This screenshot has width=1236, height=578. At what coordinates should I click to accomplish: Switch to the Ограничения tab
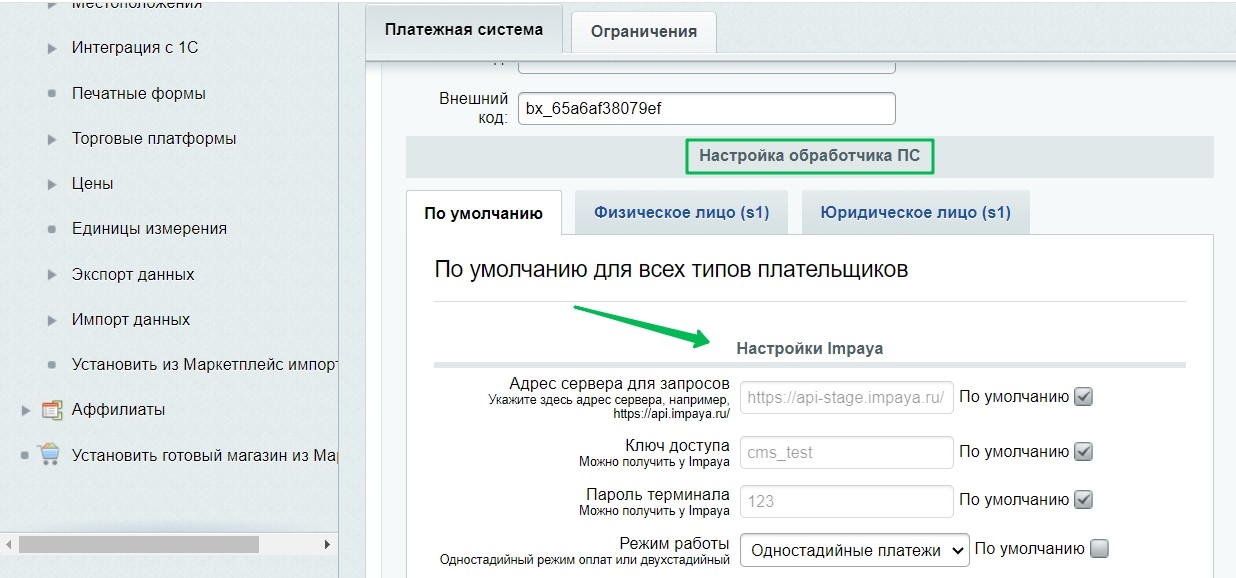pyautogui.click(x=643, y=31)
